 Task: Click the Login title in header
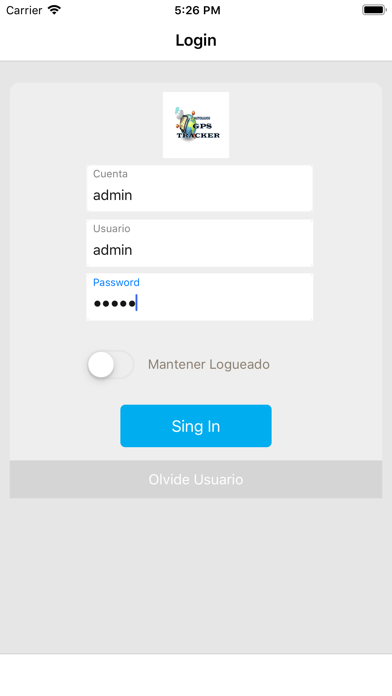[196, 40]
